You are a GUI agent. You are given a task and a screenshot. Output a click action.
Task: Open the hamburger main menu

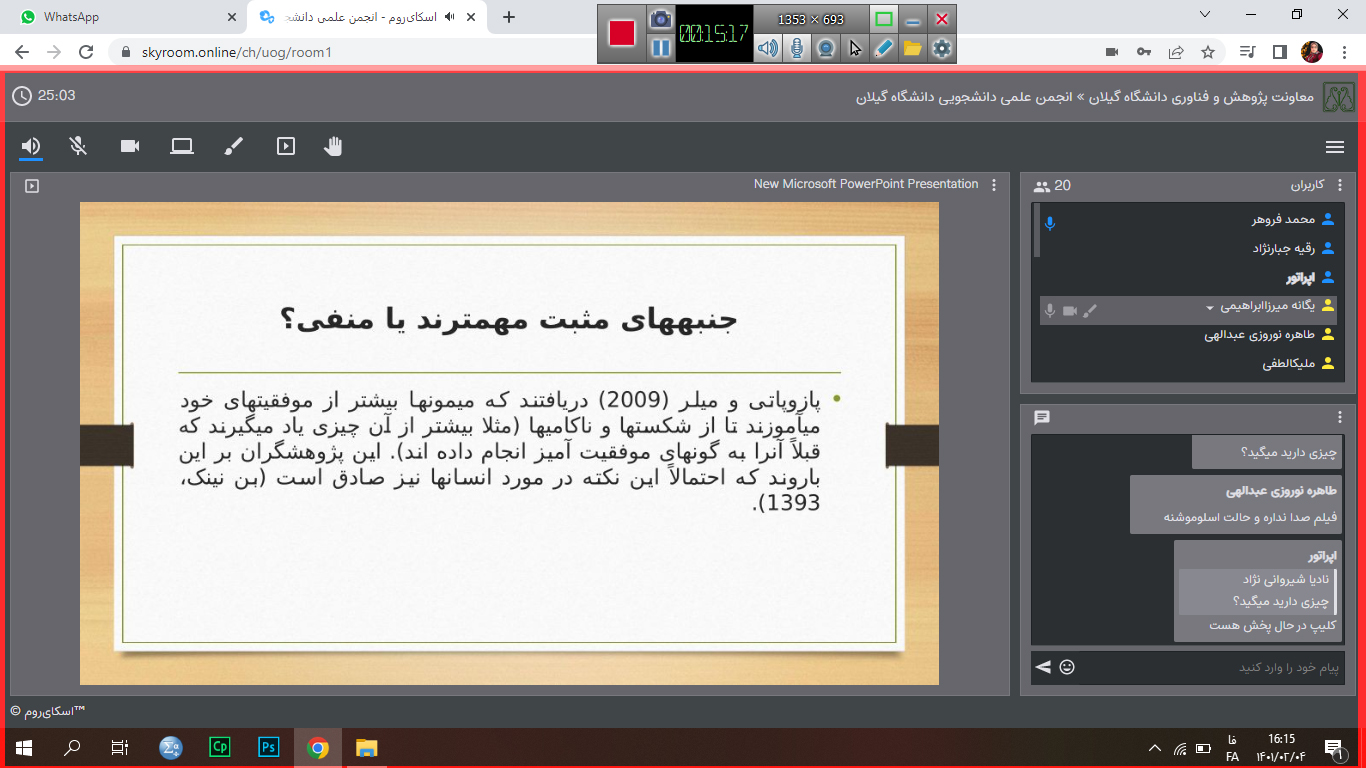click(x=1334, y=147)
